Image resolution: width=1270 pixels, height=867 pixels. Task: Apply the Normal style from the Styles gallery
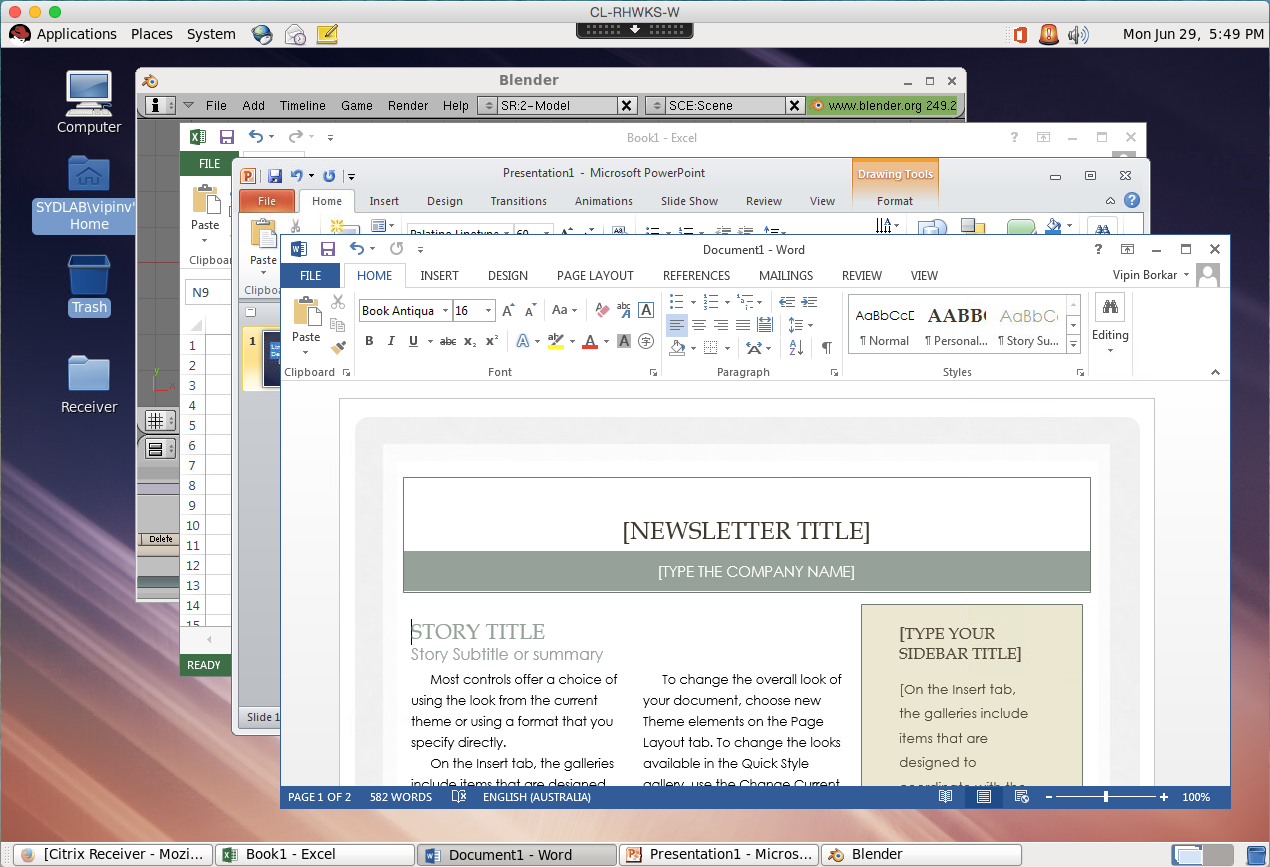point(884,325)
